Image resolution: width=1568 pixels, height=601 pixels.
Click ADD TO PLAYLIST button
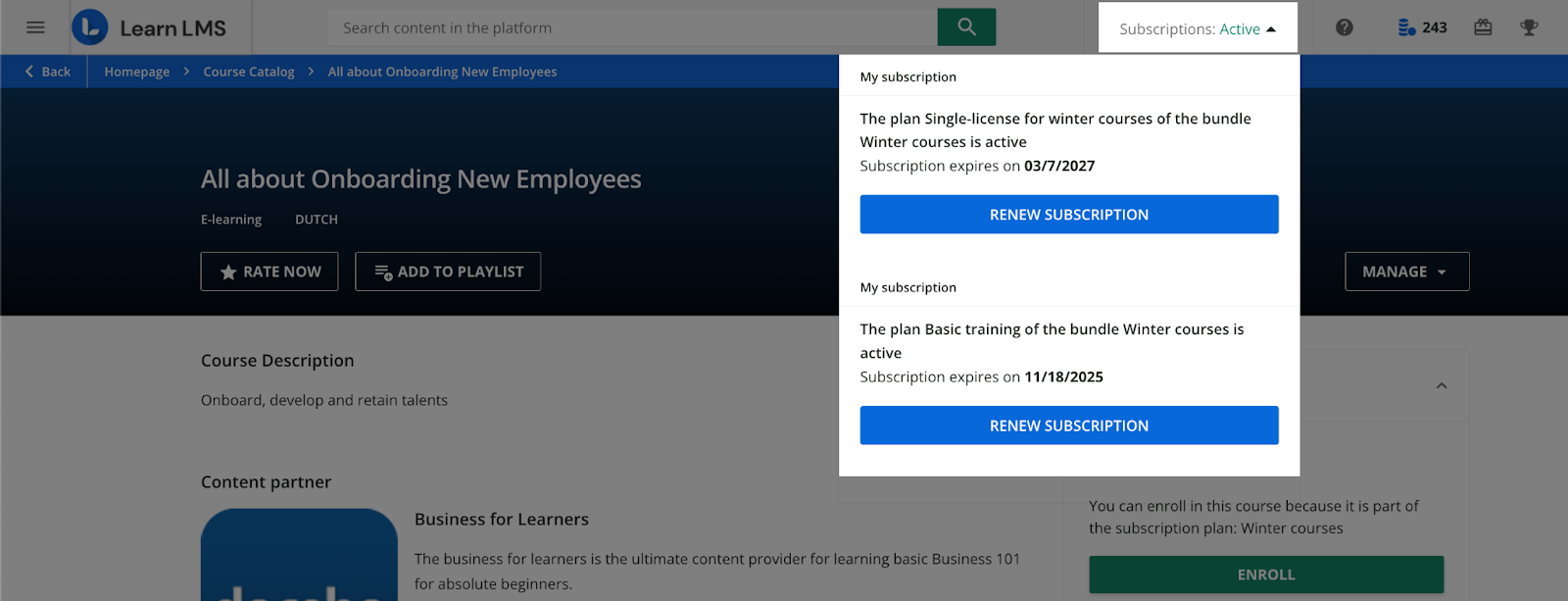(x=448, y=272)
